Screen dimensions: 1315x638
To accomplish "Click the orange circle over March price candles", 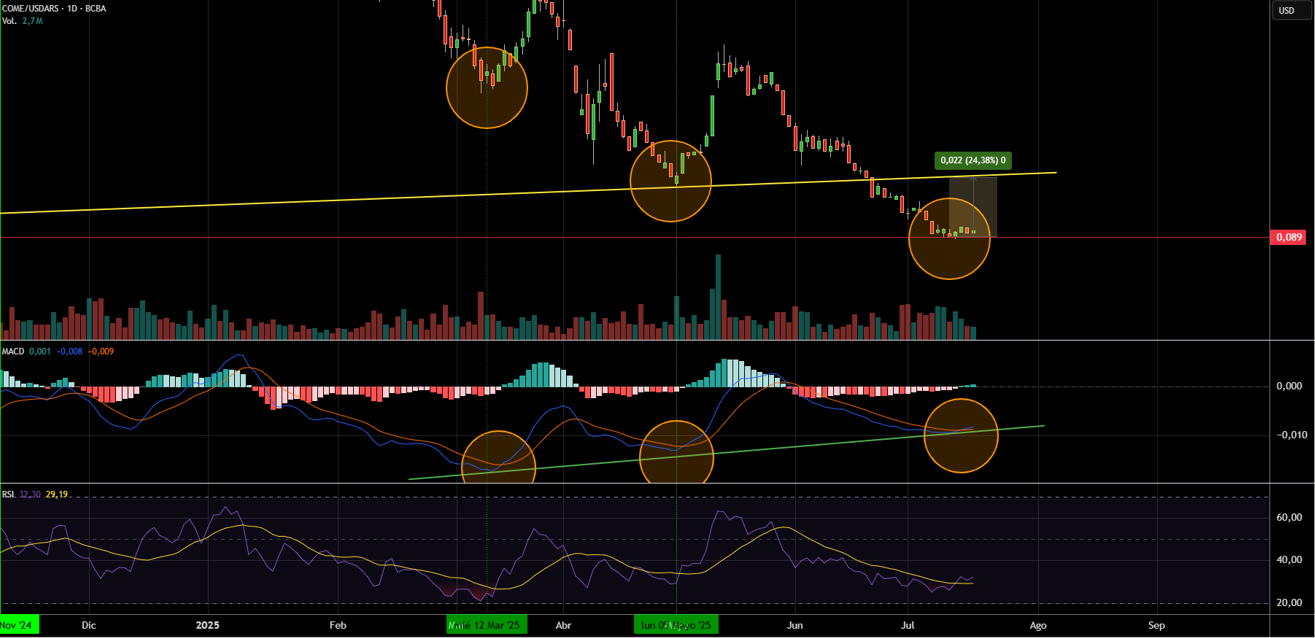I will pos(486,88).
